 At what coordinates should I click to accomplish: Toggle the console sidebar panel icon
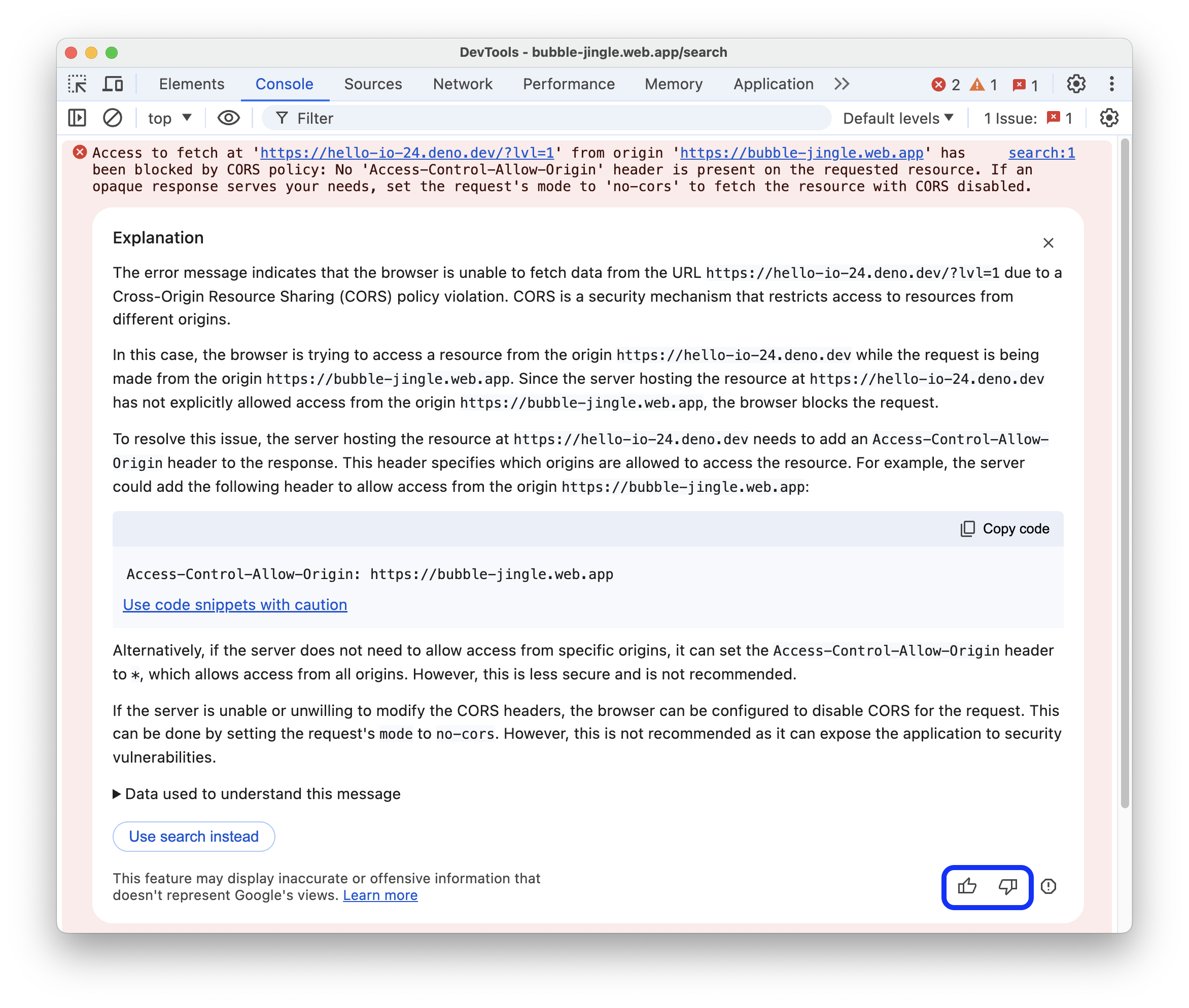(78, 119)
